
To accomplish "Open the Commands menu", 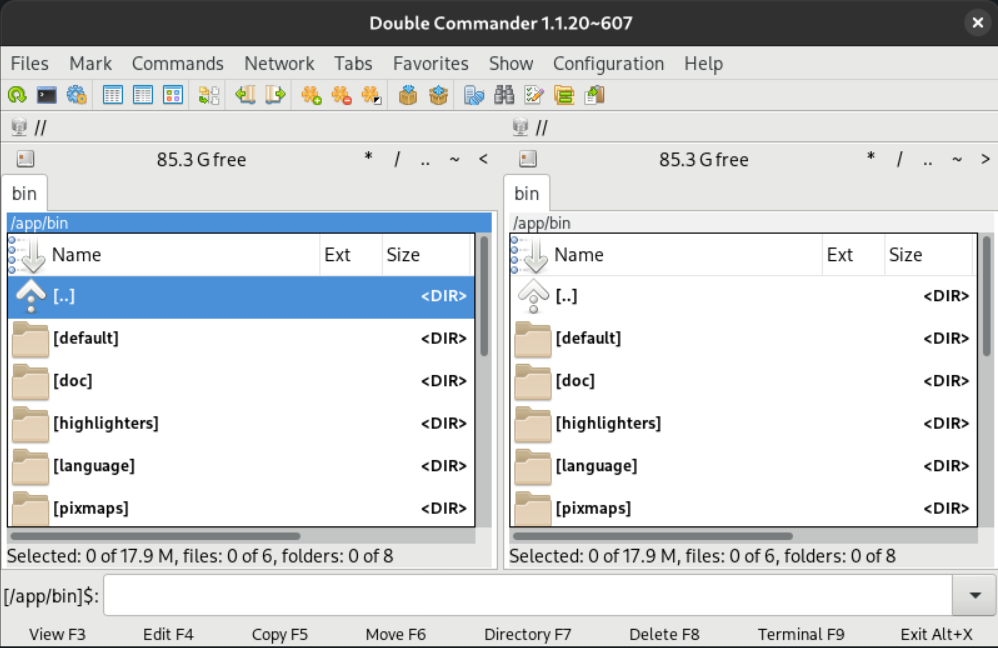I will [x=177, y=64].
